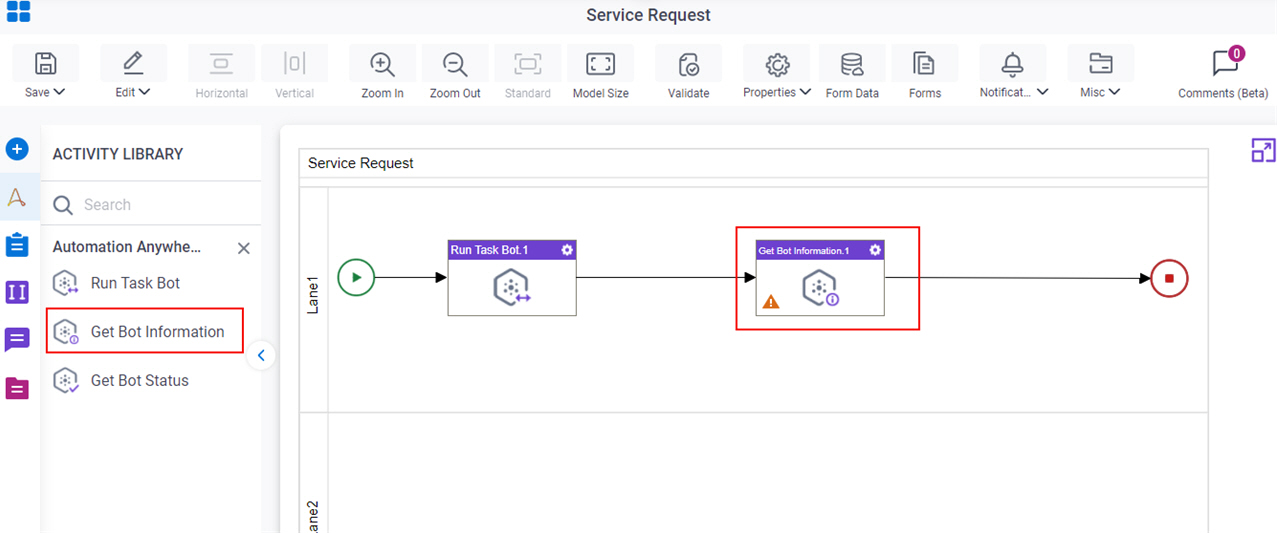Viewport: 1277px width, 533px height.
Task: Open Form Data database icon
Action: (852, 64)
